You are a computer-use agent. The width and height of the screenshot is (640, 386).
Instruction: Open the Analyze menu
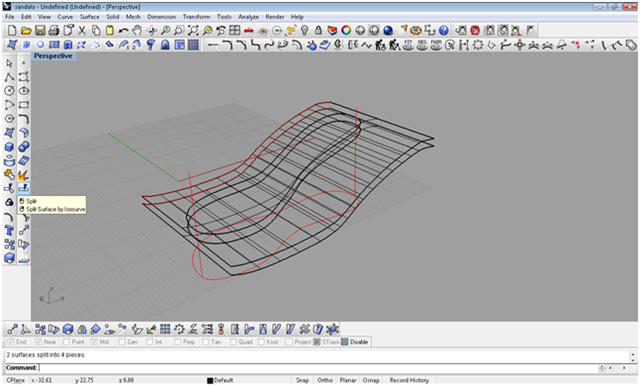click(x=249, y=17)
